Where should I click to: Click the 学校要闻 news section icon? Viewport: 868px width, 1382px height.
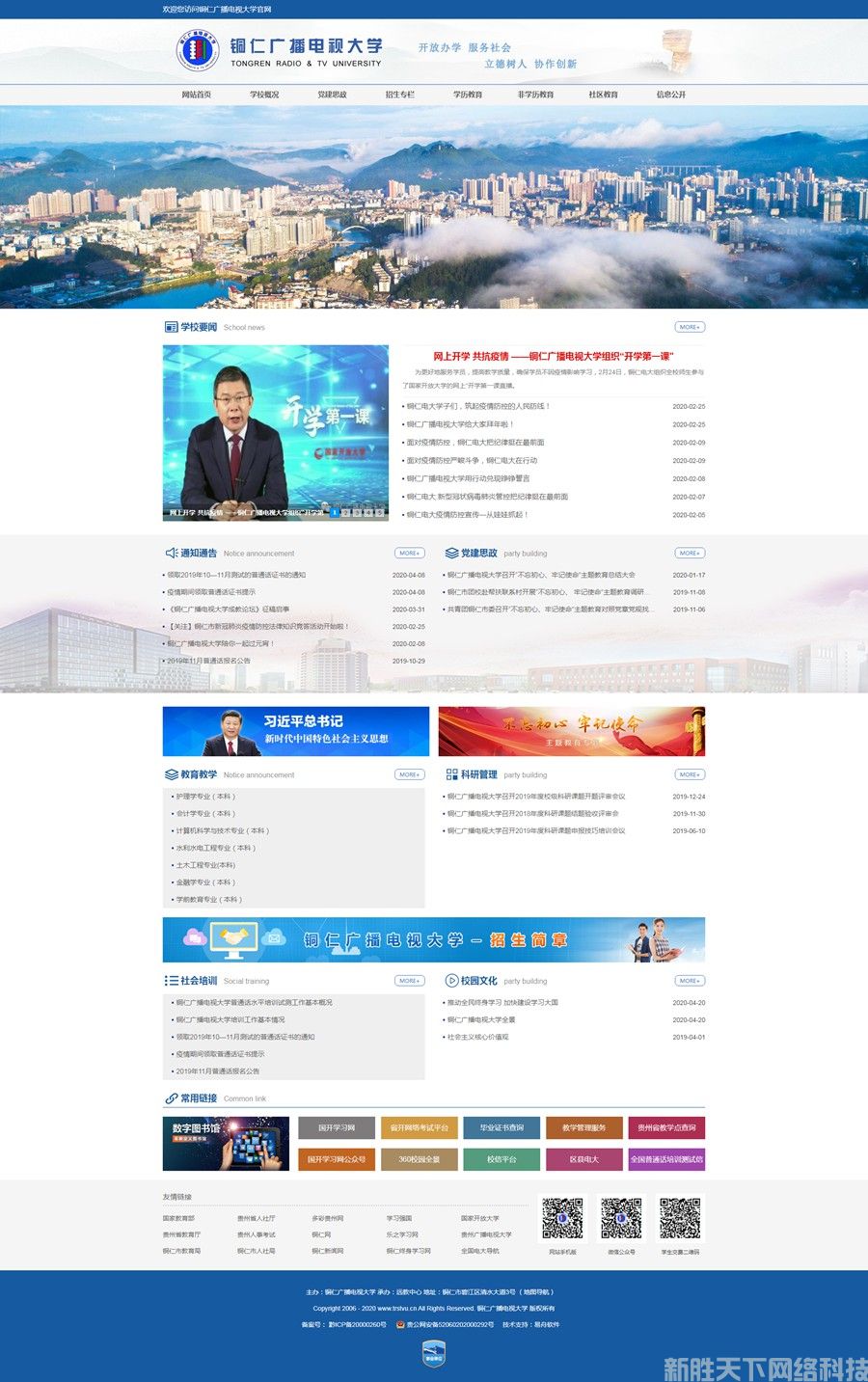pyautogui.click(x=171, y=327)
